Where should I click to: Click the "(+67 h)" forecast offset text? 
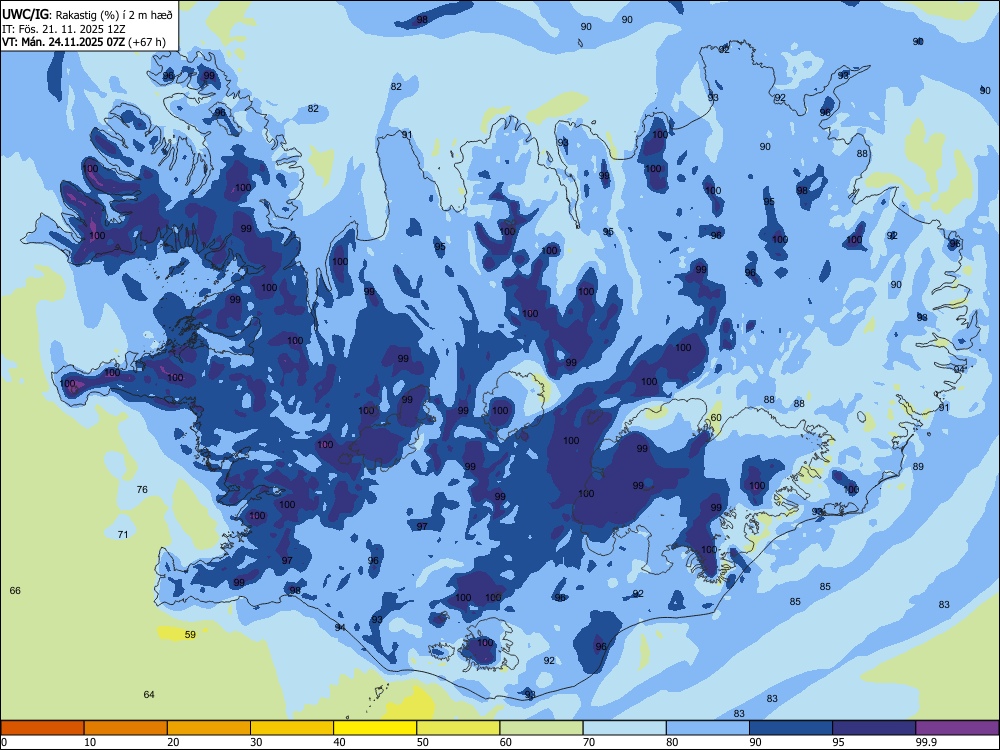click(x=147, y=42)
